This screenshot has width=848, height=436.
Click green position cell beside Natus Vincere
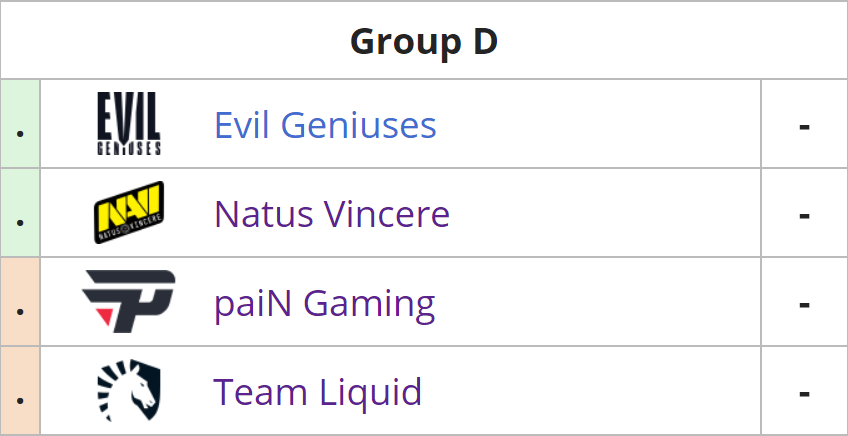tap(20, 213)
